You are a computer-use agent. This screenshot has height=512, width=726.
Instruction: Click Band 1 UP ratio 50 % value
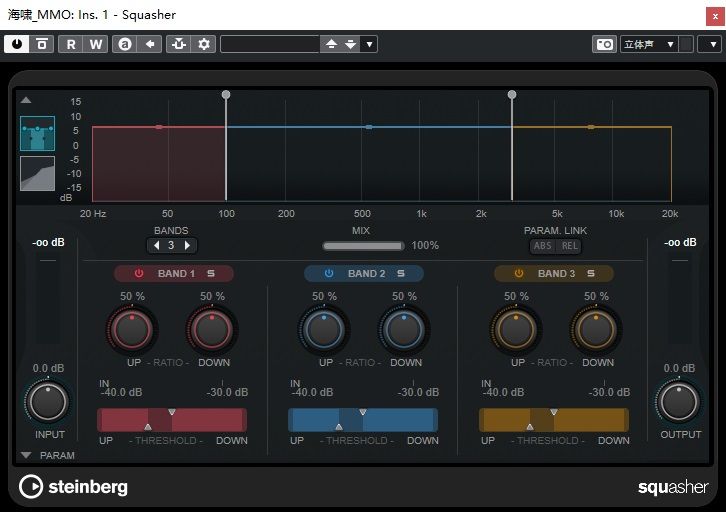click(132, 296)
